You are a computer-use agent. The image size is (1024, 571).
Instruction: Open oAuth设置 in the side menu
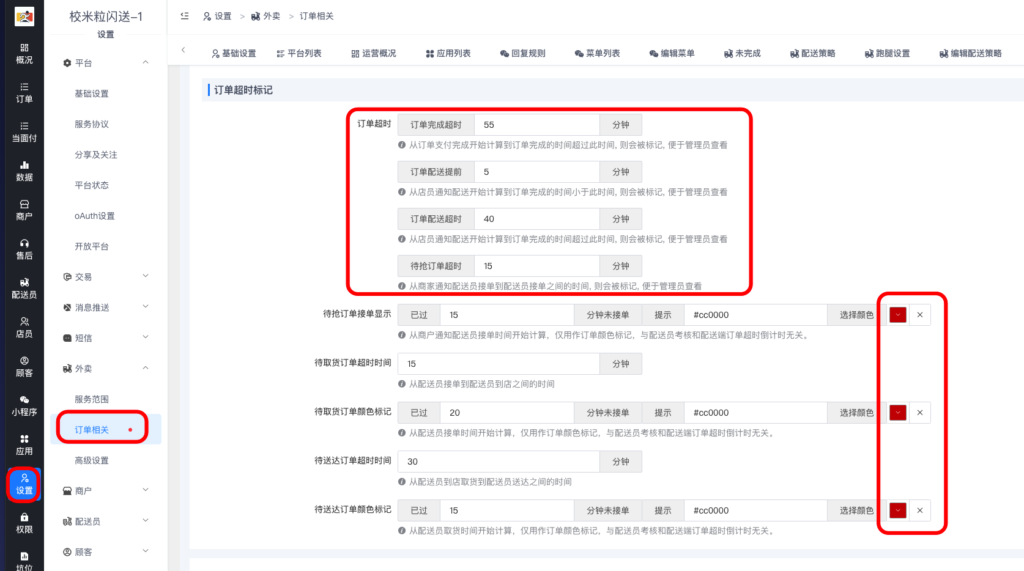coord(94,216)
